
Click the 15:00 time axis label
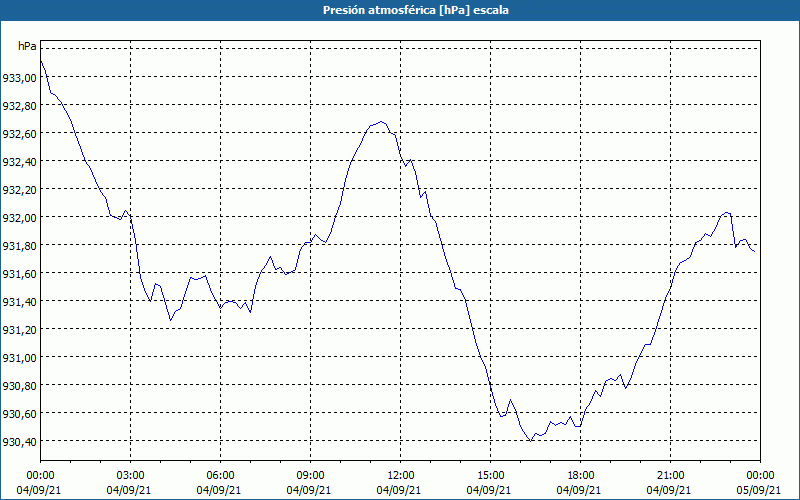click(x=490, y=476)
